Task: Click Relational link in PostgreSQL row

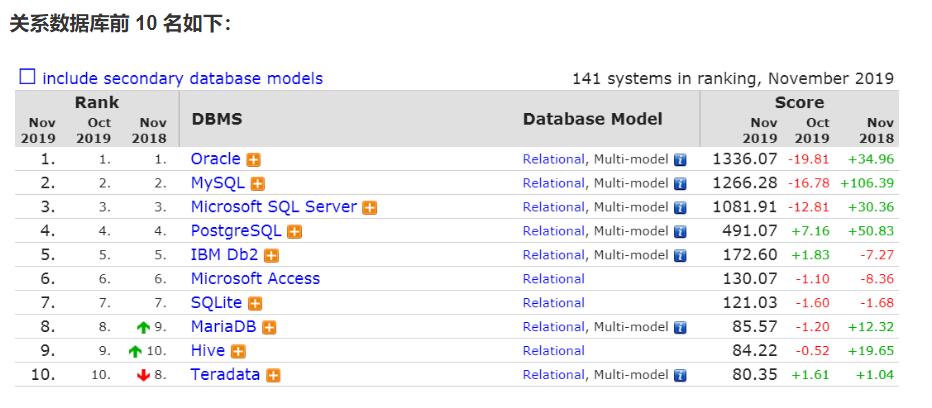Action: (x=553, y=231)
